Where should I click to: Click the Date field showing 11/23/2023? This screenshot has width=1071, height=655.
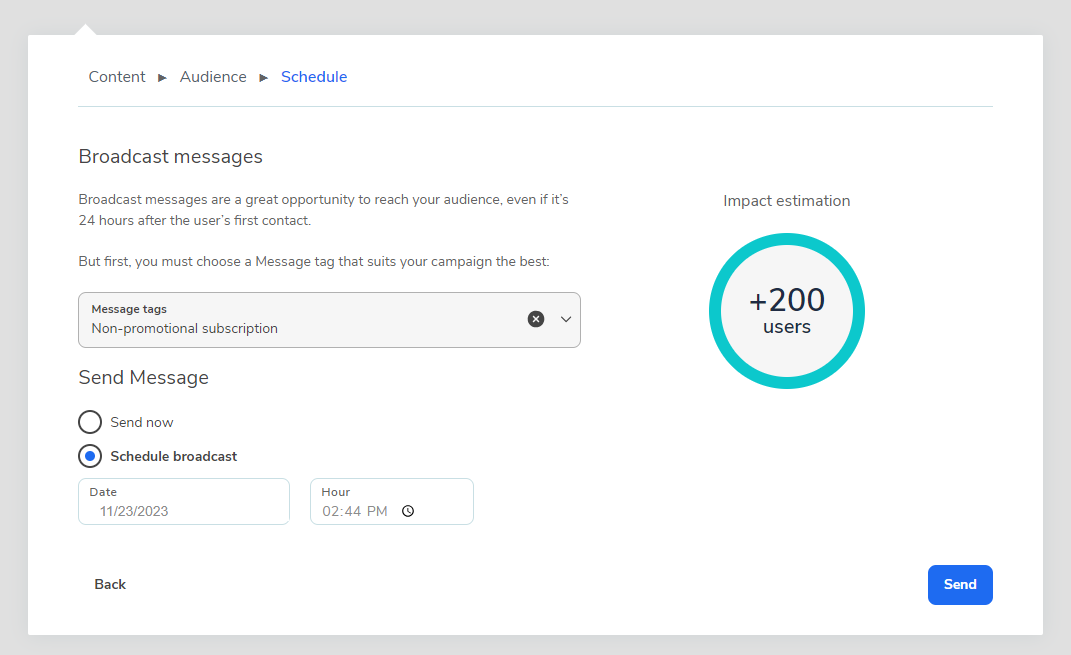[184, 502]
